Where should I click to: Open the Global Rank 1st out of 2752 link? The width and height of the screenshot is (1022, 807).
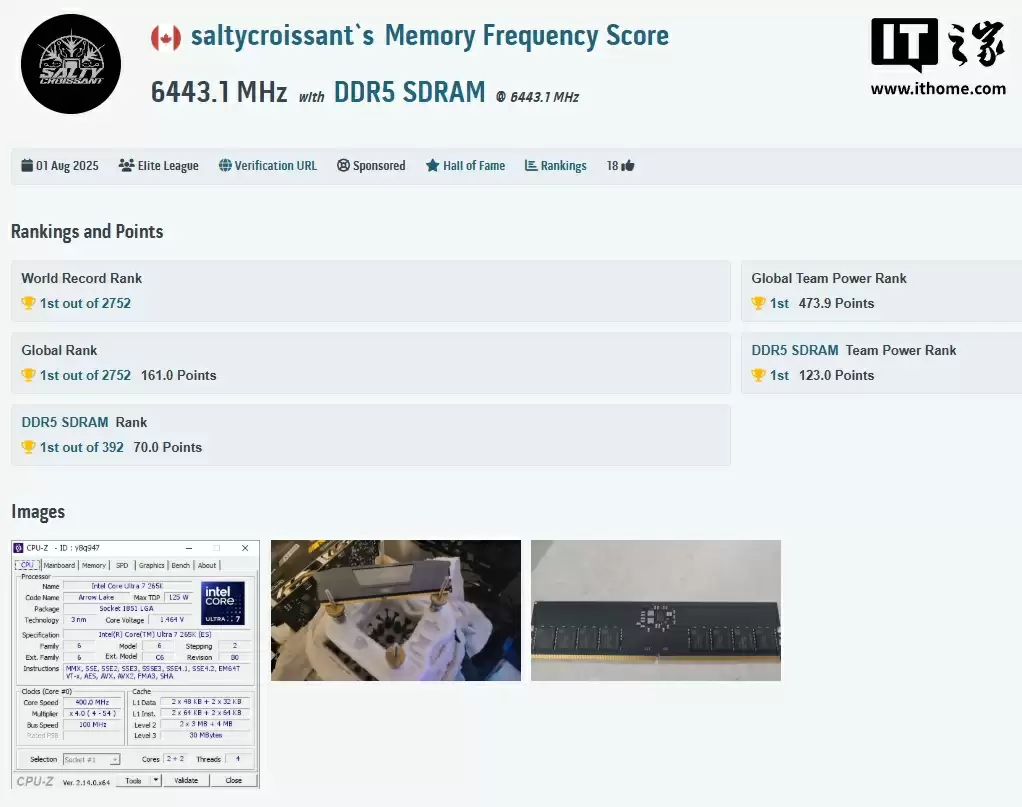[x=85, y=375]
